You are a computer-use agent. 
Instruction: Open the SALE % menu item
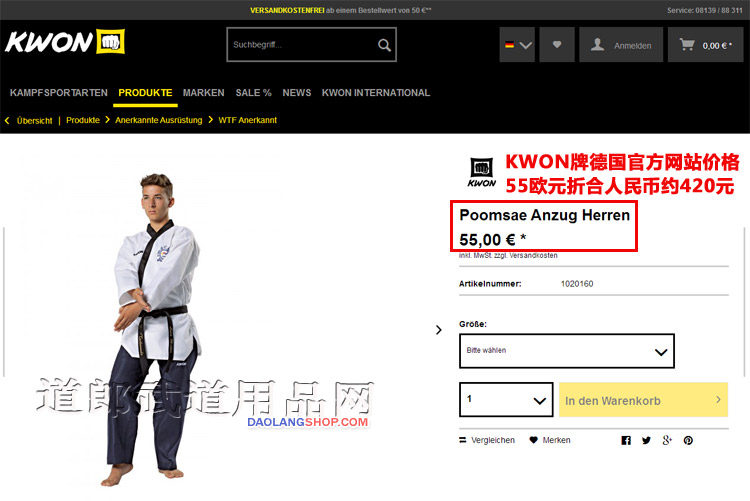[253, 93]
